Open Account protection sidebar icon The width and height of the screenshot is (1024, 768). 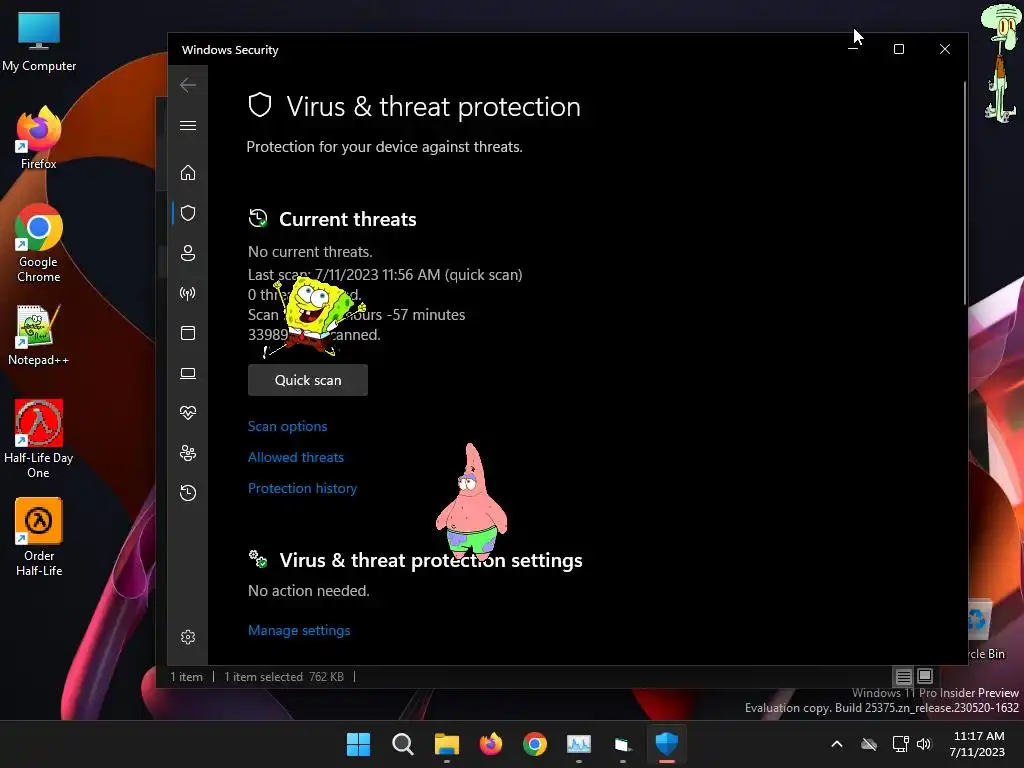(188, 253)
